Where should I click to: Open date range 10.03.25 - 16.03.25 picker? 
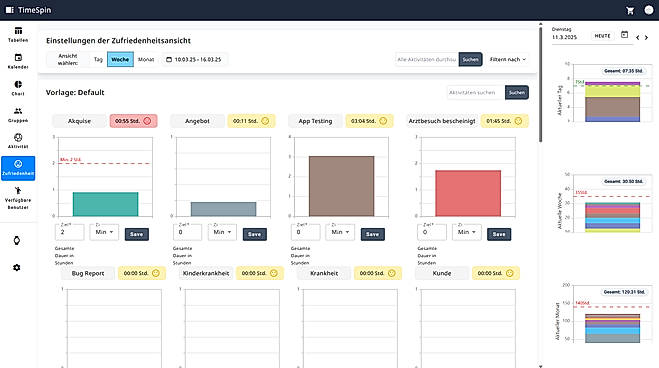pyautogui.click(x=194, y=60)
